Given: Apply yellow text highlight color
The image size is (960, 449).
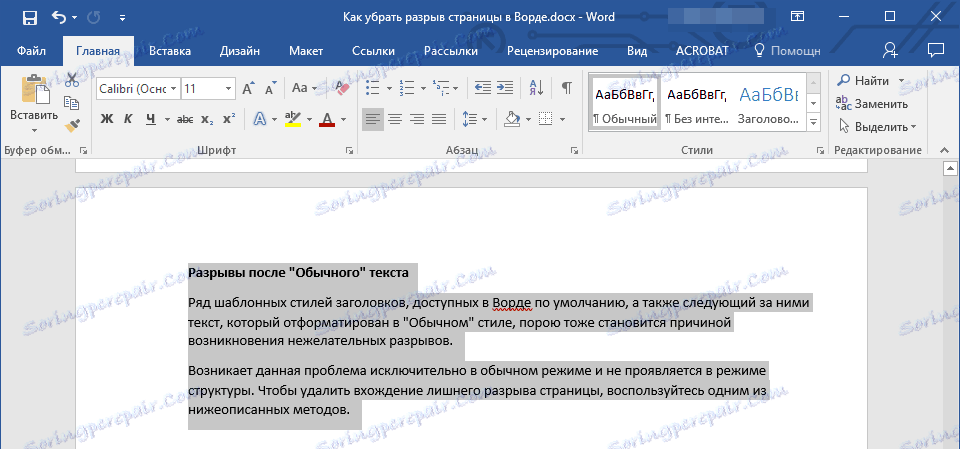Looking at the screenshot, I should (x=293, y=119).
